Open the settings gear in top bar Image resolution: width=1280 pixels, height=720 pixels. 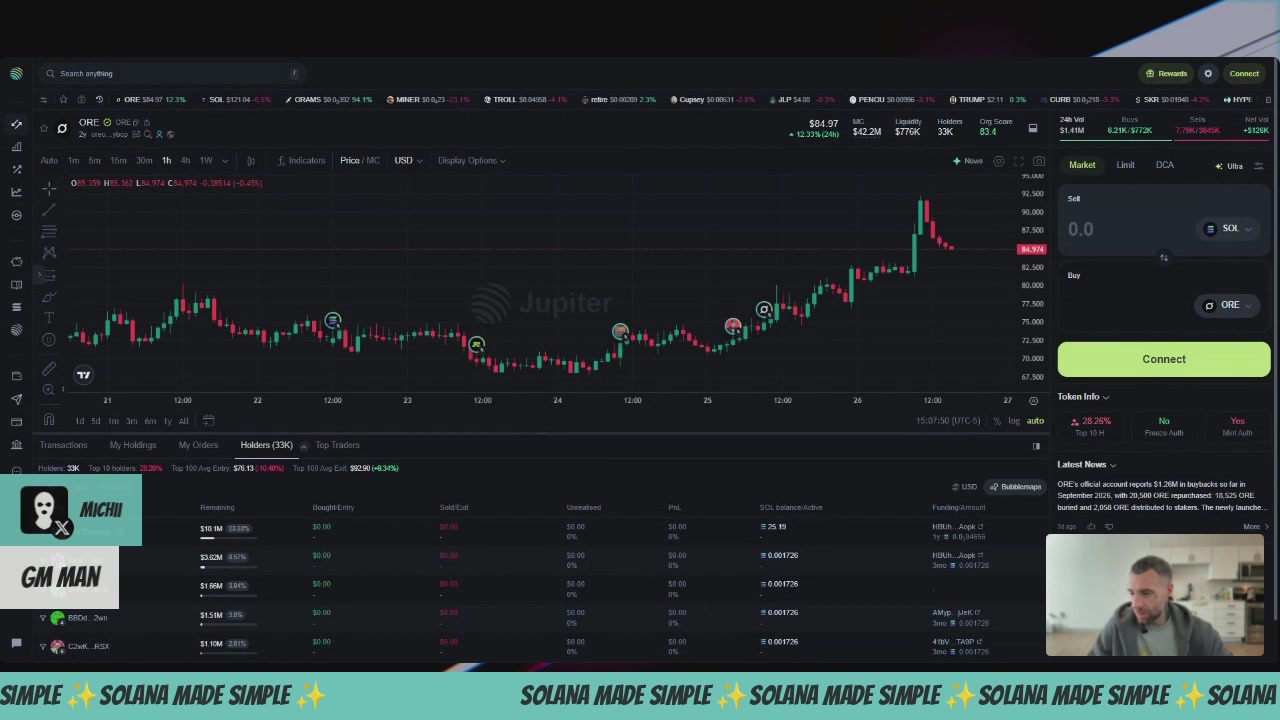1208,73
